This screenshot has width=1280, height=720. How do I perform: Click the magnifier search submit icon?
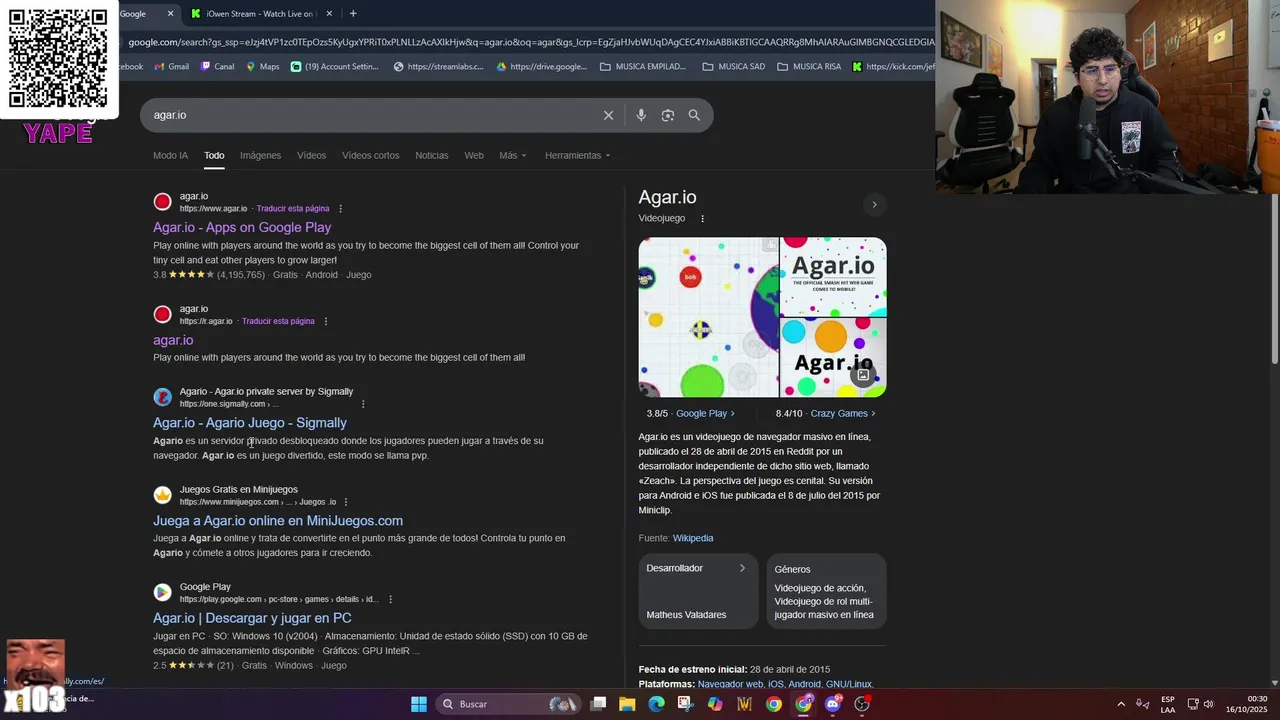pyautogui.click(x=694, y=115)
